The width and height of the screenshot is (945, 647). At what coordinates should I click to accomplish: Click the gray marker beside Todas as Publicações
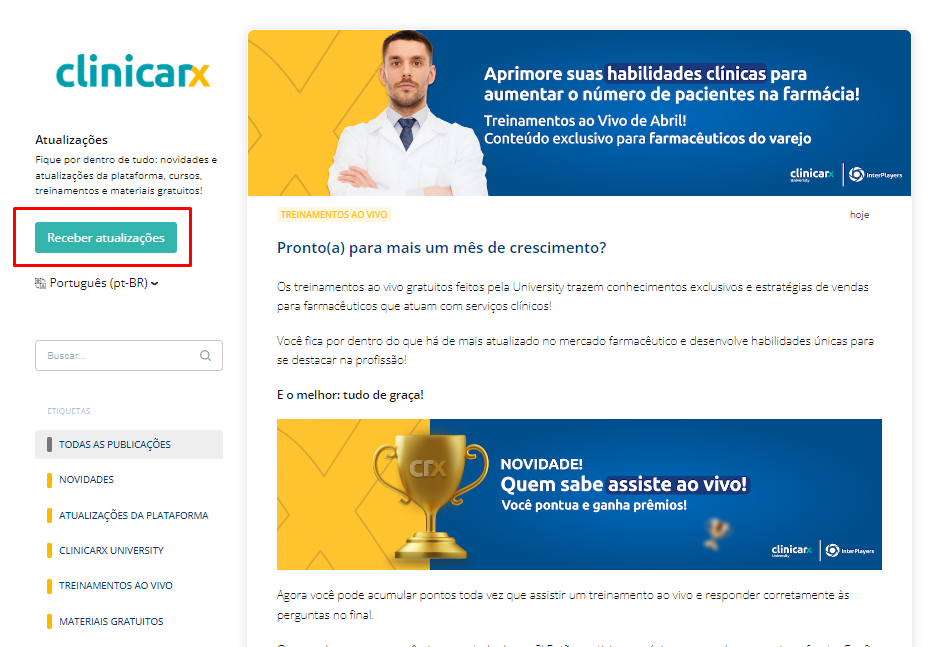tap(49, 445)
